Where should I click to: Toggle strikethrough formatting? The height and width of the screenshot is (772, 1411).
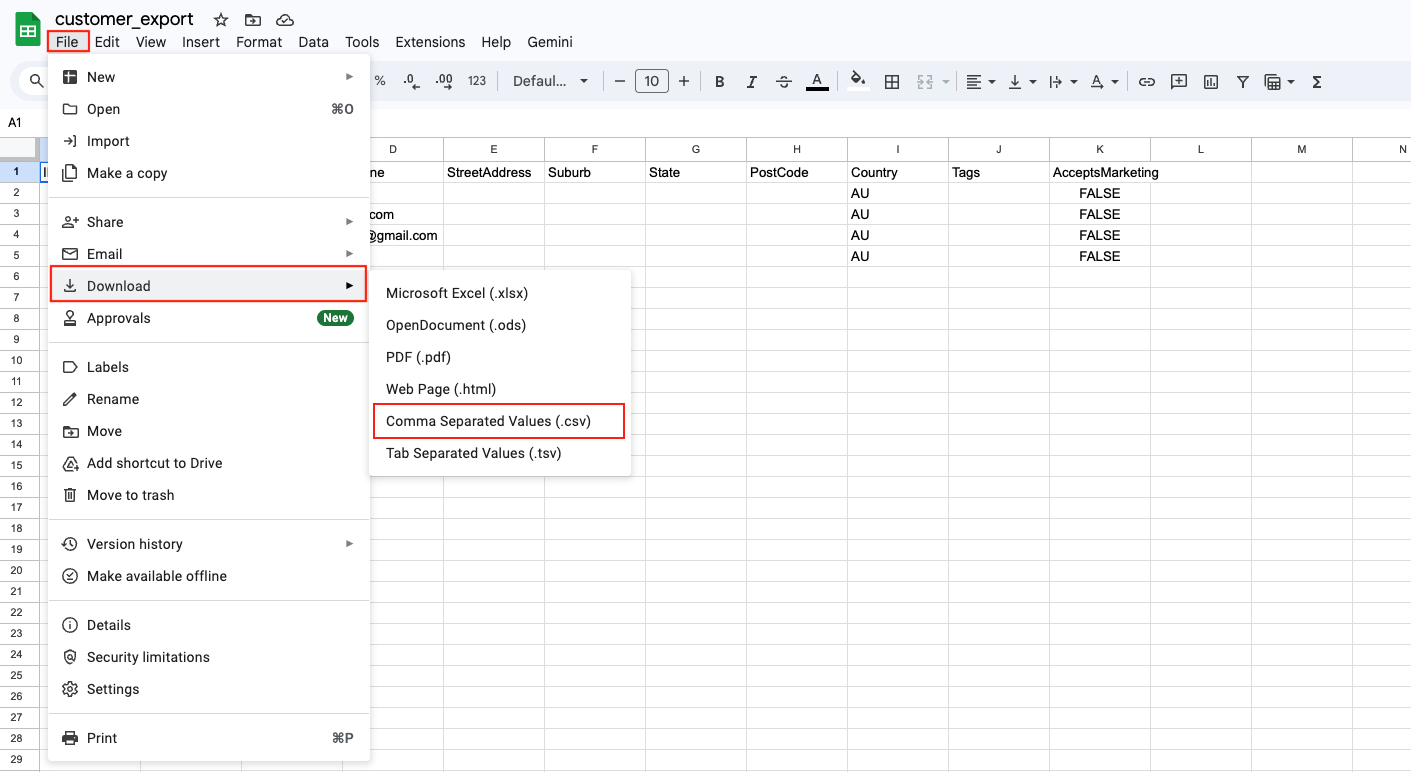coord(784,81)
